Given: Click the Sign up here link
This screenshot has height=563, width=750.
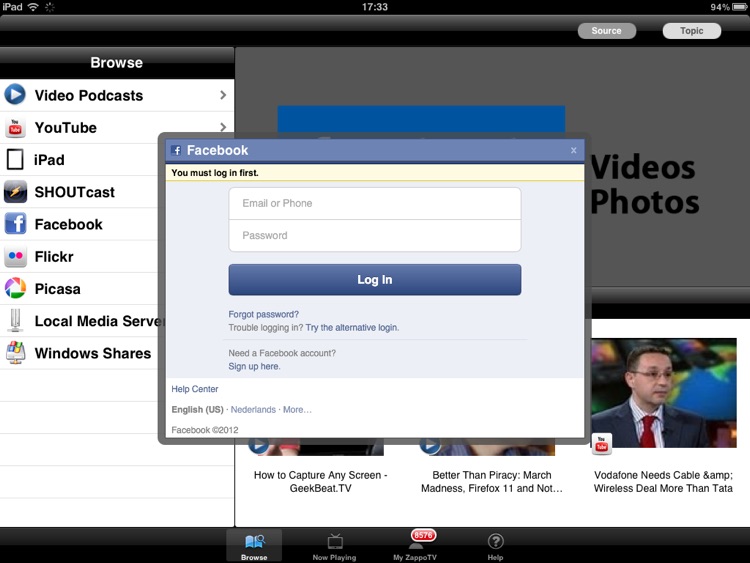Looking at the screenshot, I should tap(254, 366).
